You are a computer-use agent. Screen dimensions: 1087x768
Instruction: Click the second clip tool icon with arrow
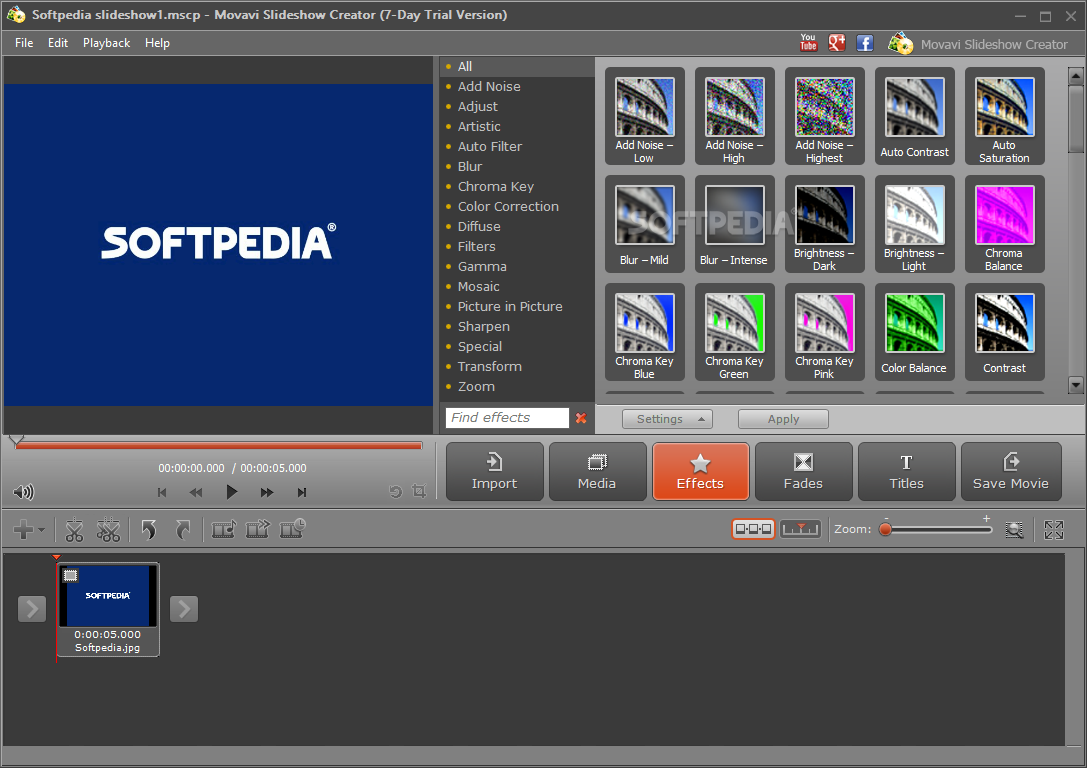(x=257, y=530)
